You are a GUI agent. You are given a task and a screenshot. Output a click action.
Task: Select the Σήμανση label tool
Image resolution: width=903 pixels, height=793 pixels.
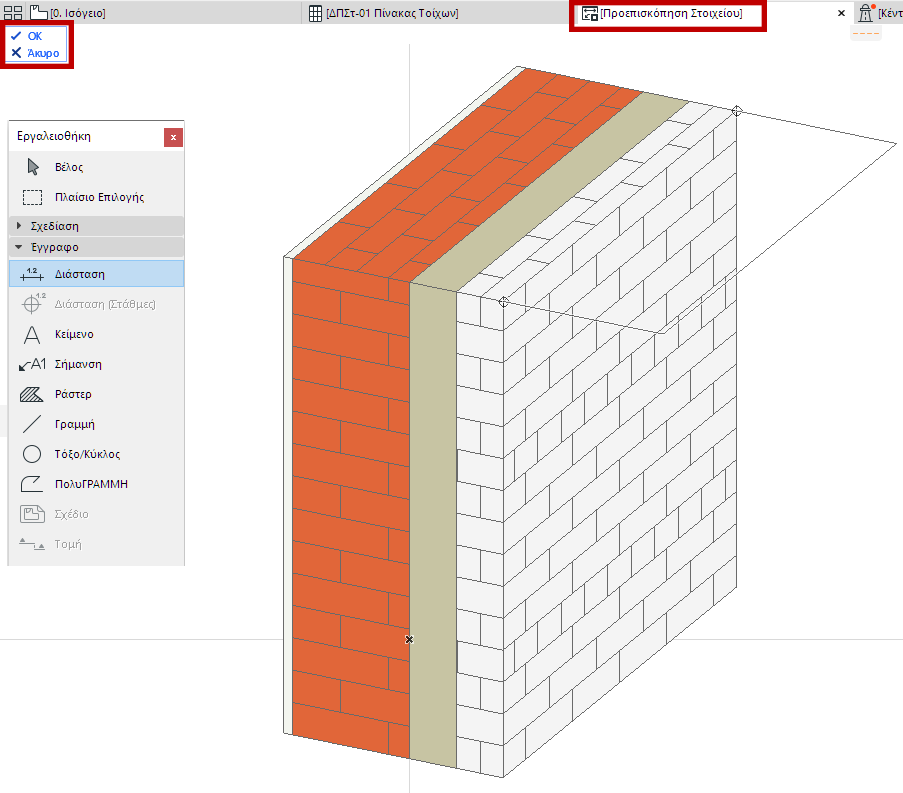tap(96, 364)
